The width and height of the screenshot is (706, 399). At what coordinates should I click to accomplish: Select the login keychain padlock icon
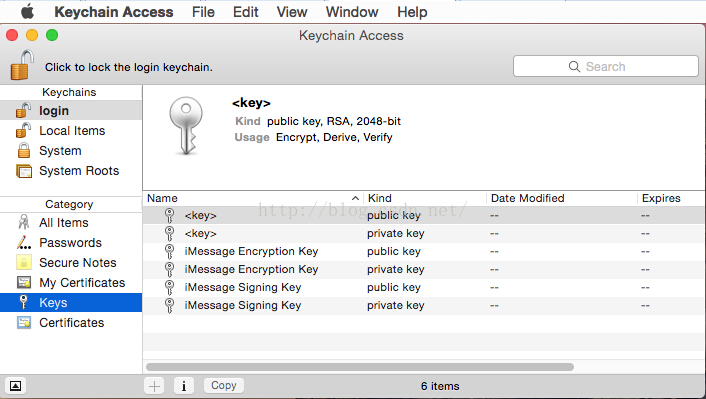click(x=23, y=110)
